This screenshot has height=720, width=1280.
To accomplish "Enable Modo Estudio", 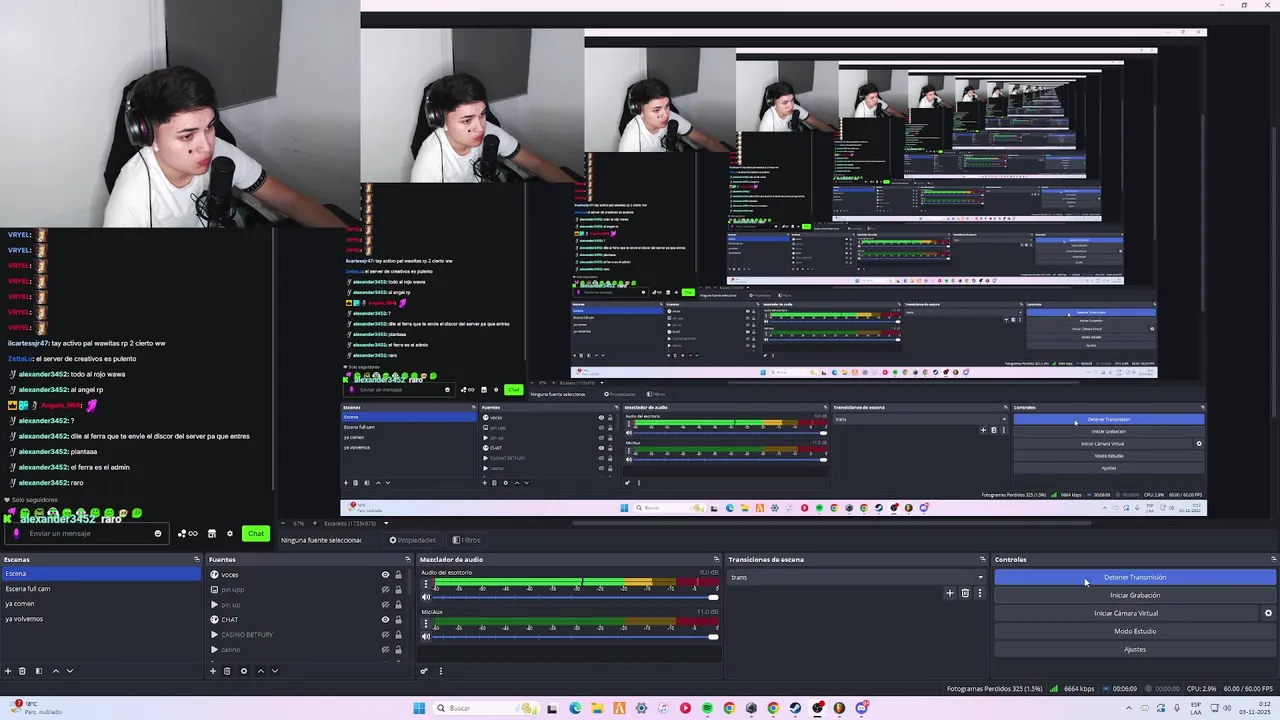I will 1135,631.
